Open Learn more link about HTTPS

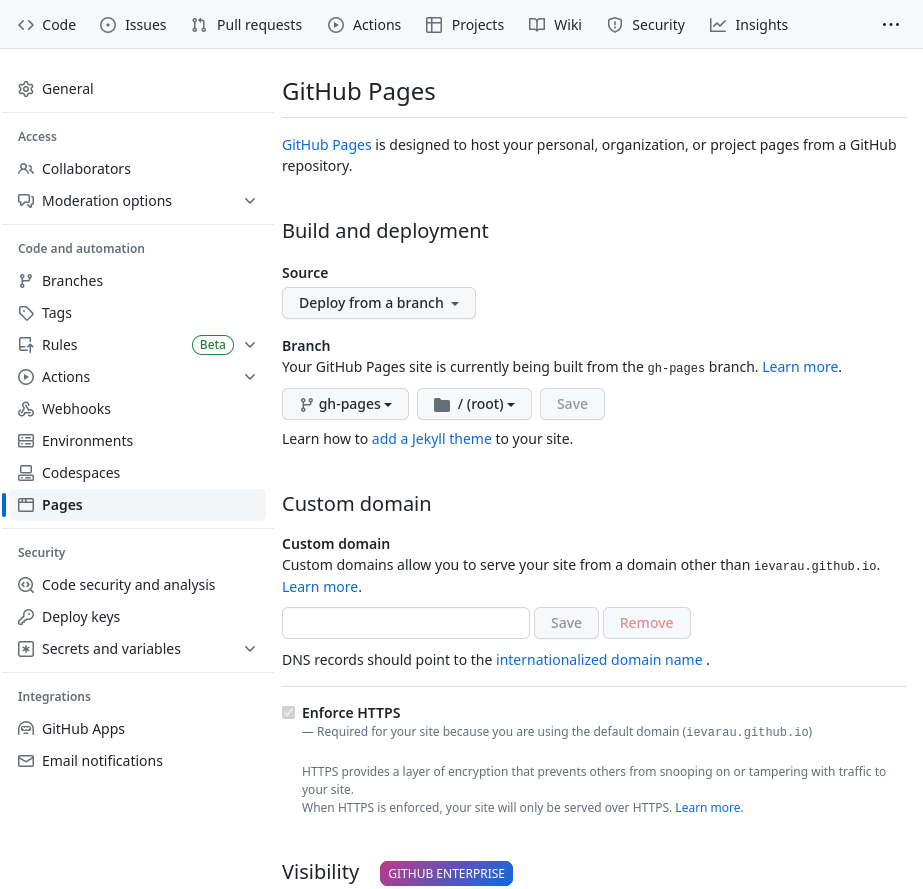[x=708, y=808]
